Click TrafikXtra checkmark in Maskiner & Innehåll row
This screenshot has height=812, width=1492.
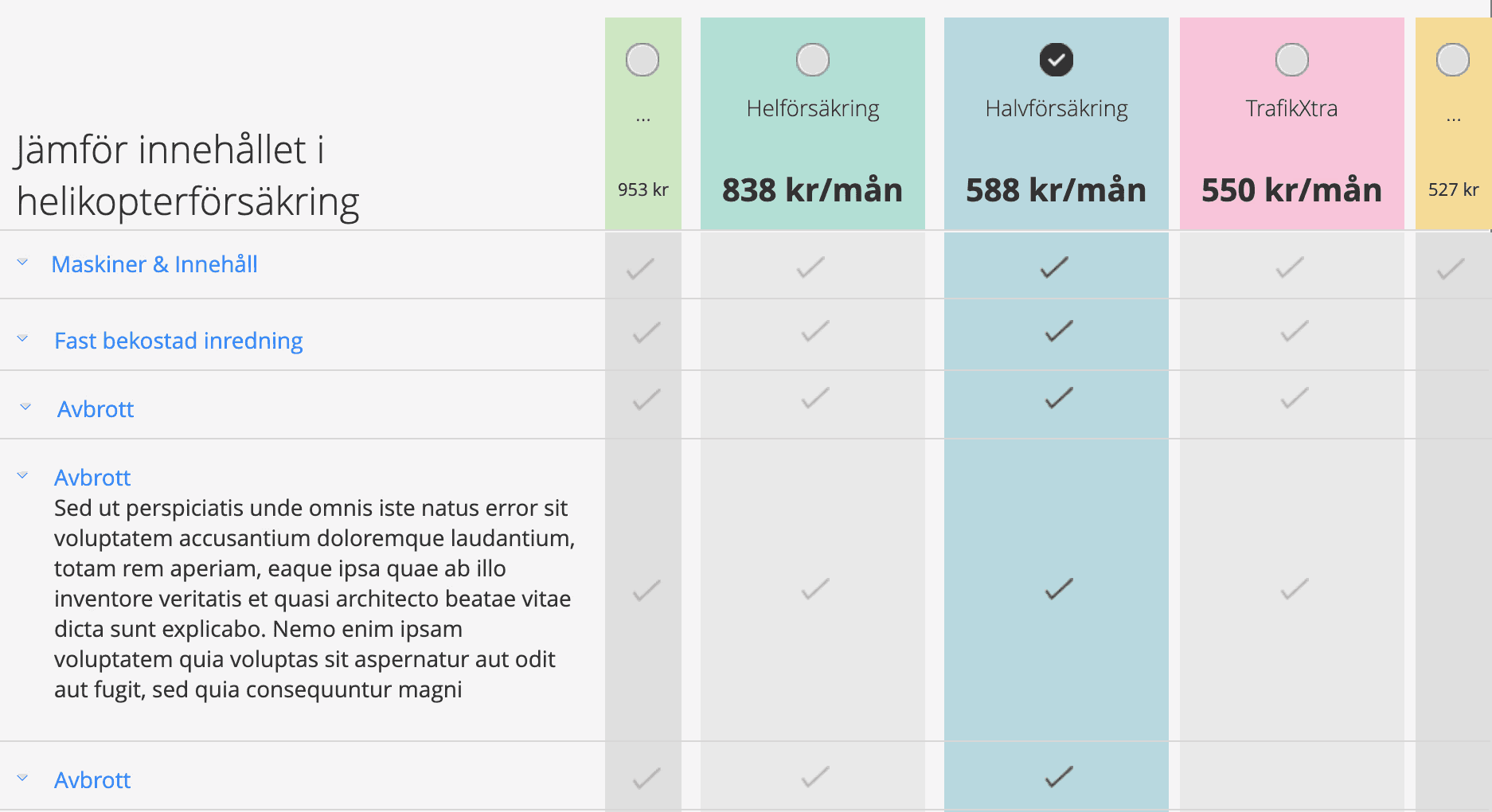(x=1291, y=267)
